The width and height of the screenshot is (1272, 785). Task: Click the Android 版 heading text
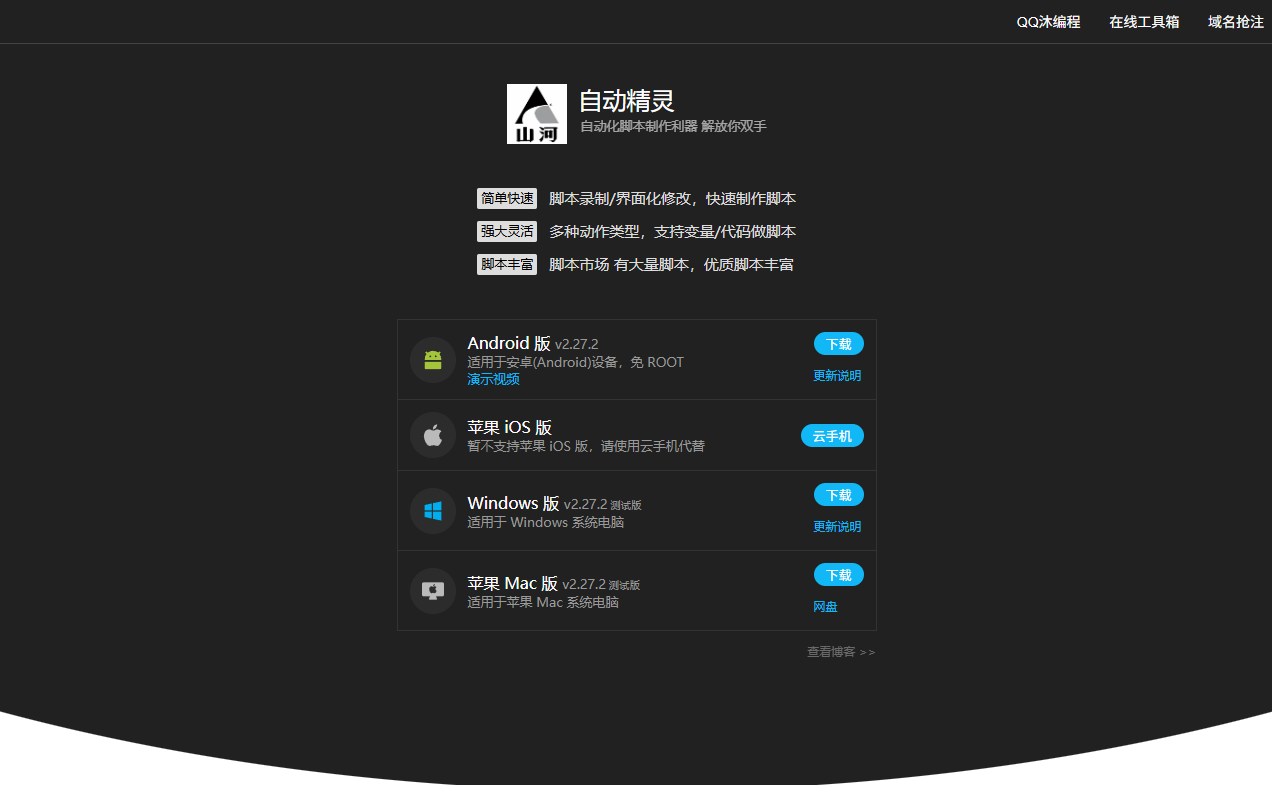click(509, 343)
